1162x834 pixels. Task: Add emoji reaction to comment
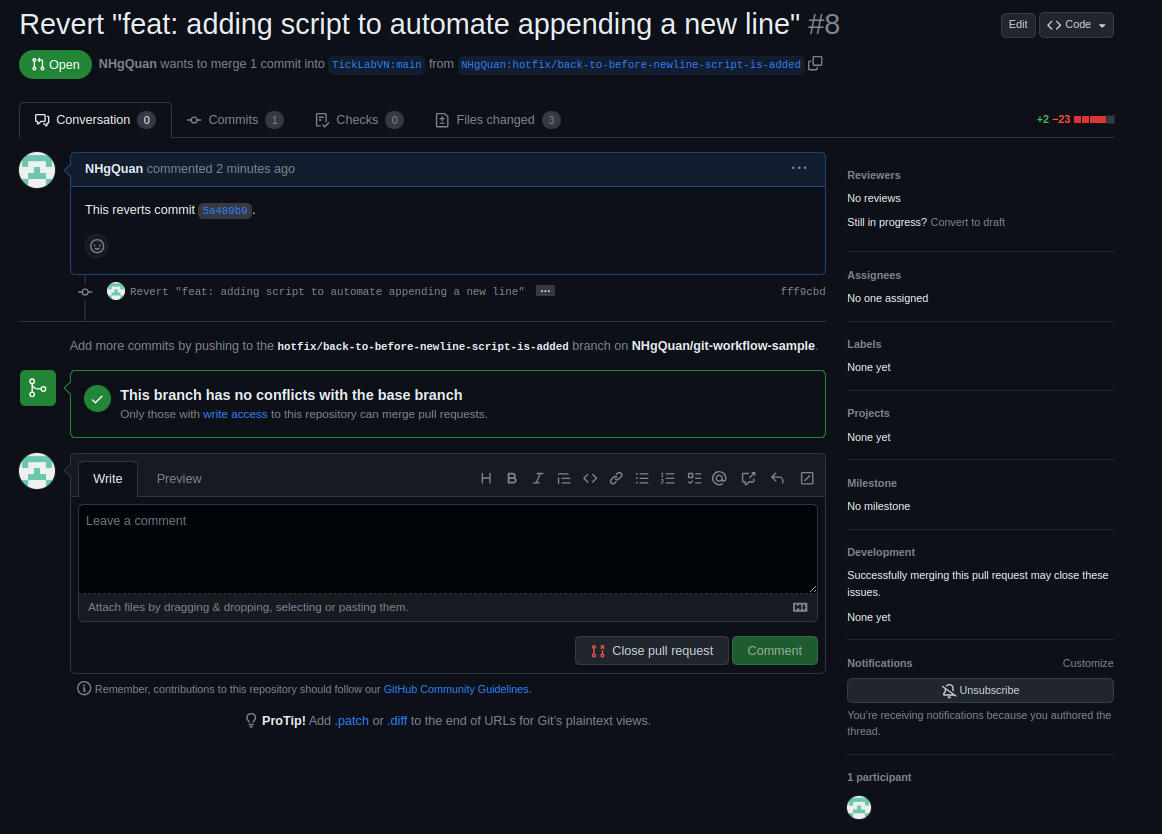pyautogui.click(x=97, y=246)
